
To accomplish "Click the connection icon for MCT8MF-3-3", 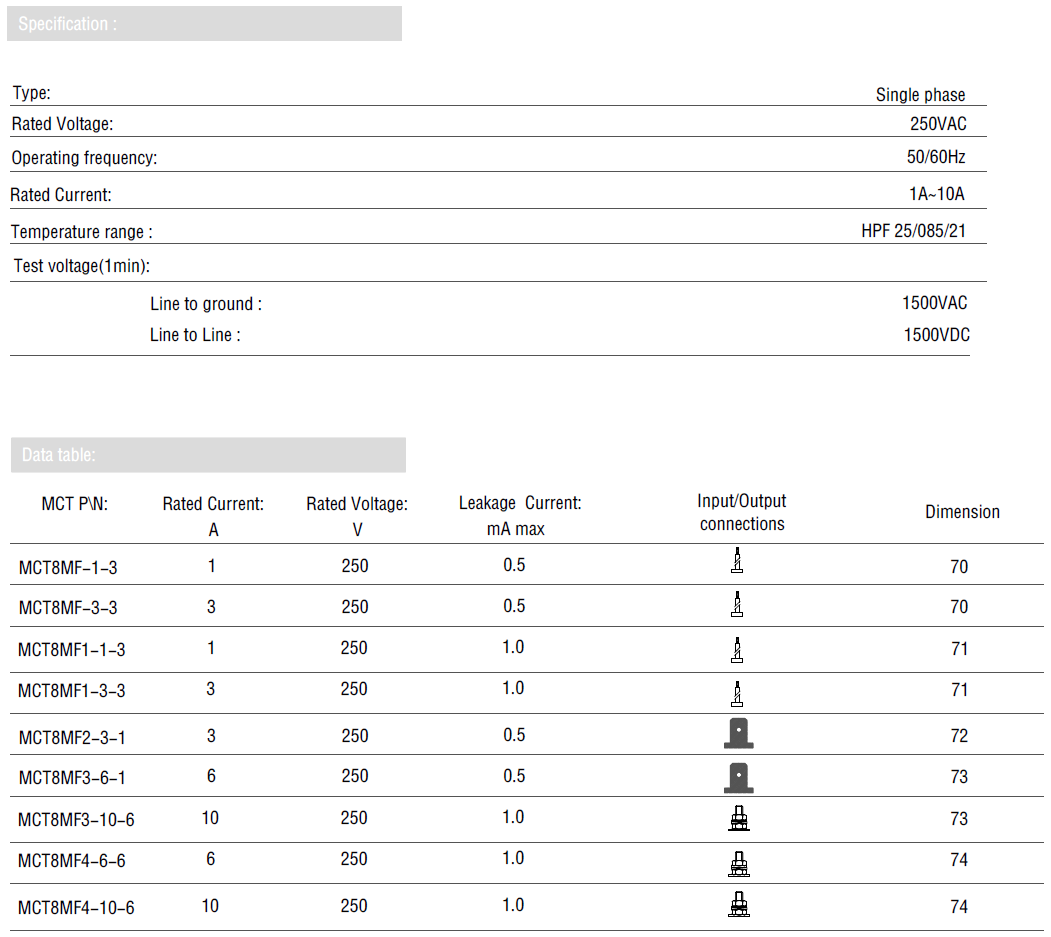I will pos(737,604).
